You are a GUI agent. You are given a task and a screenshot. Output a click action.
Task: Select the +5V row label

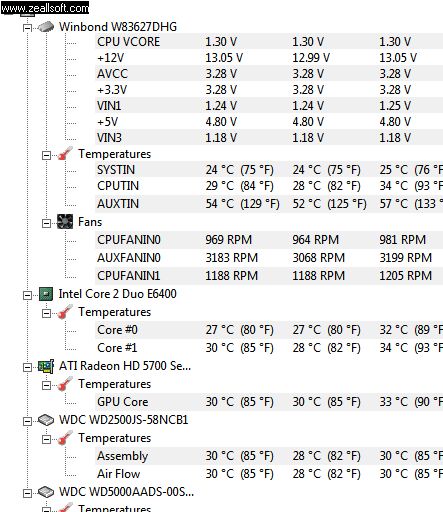pos(107,122)
